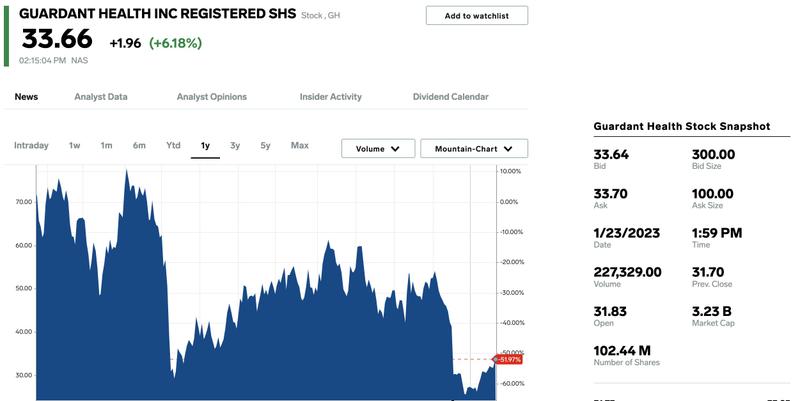
Task: Click the 02:15:04 PM timestamp
Action: [42, 60]
